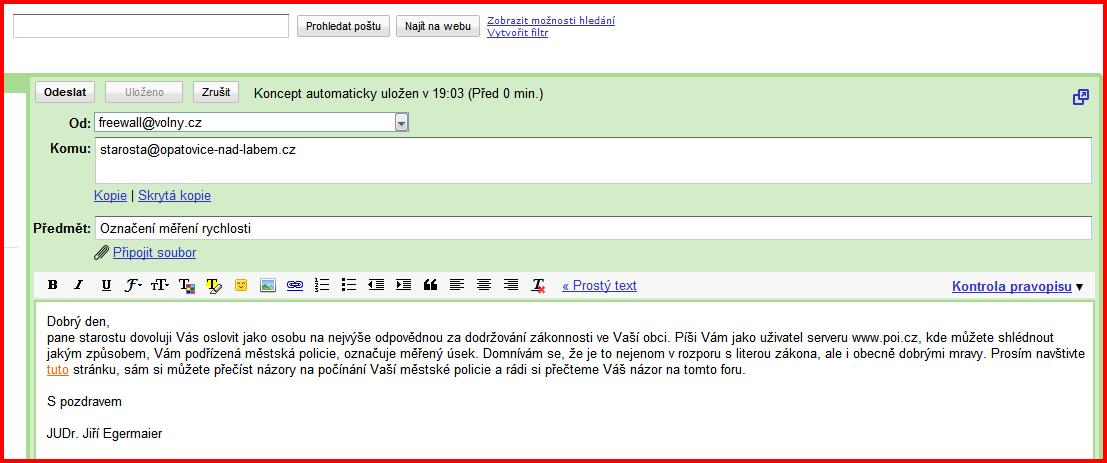Click the Připojit soubor attachment link
1107x463 pixels.
(154, 253)
